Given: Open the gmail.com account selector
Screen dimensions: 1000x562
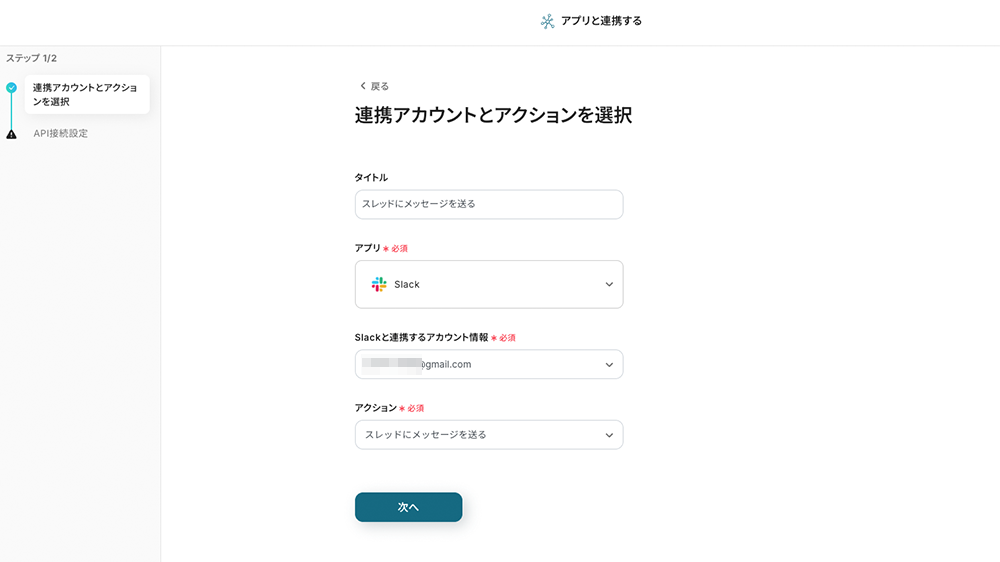Looking at the screenshot, I should (489, 365).
